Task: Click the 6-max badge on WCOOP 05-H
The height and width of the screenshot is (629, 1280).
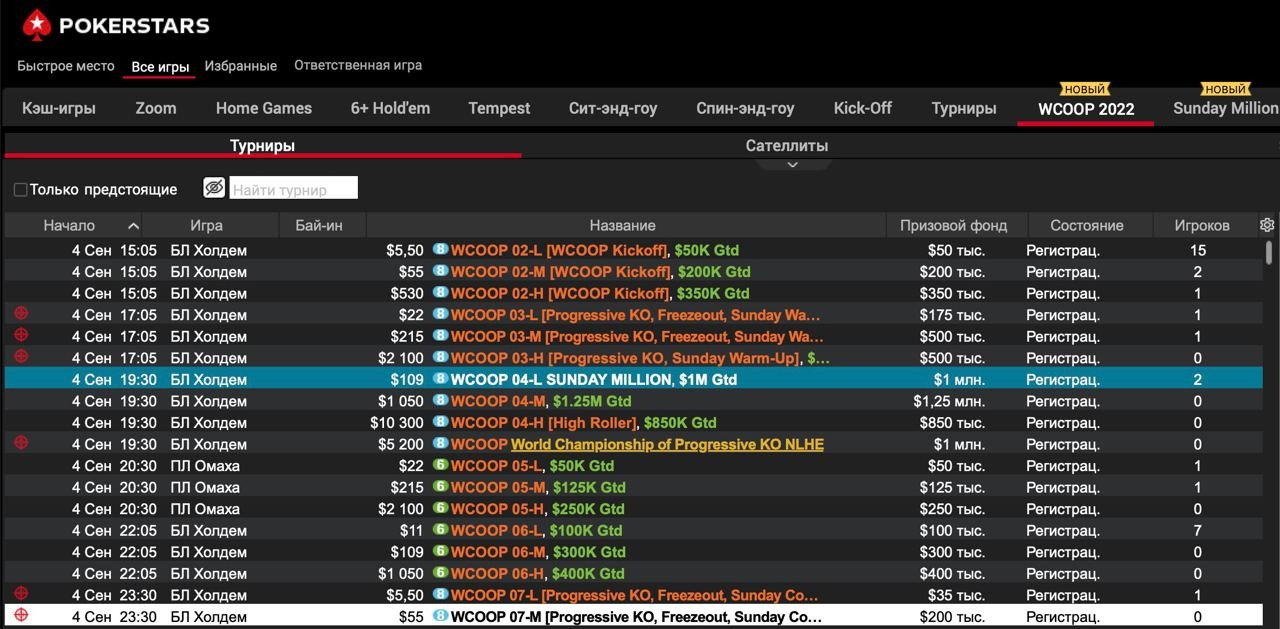Action: pos(440,508)
